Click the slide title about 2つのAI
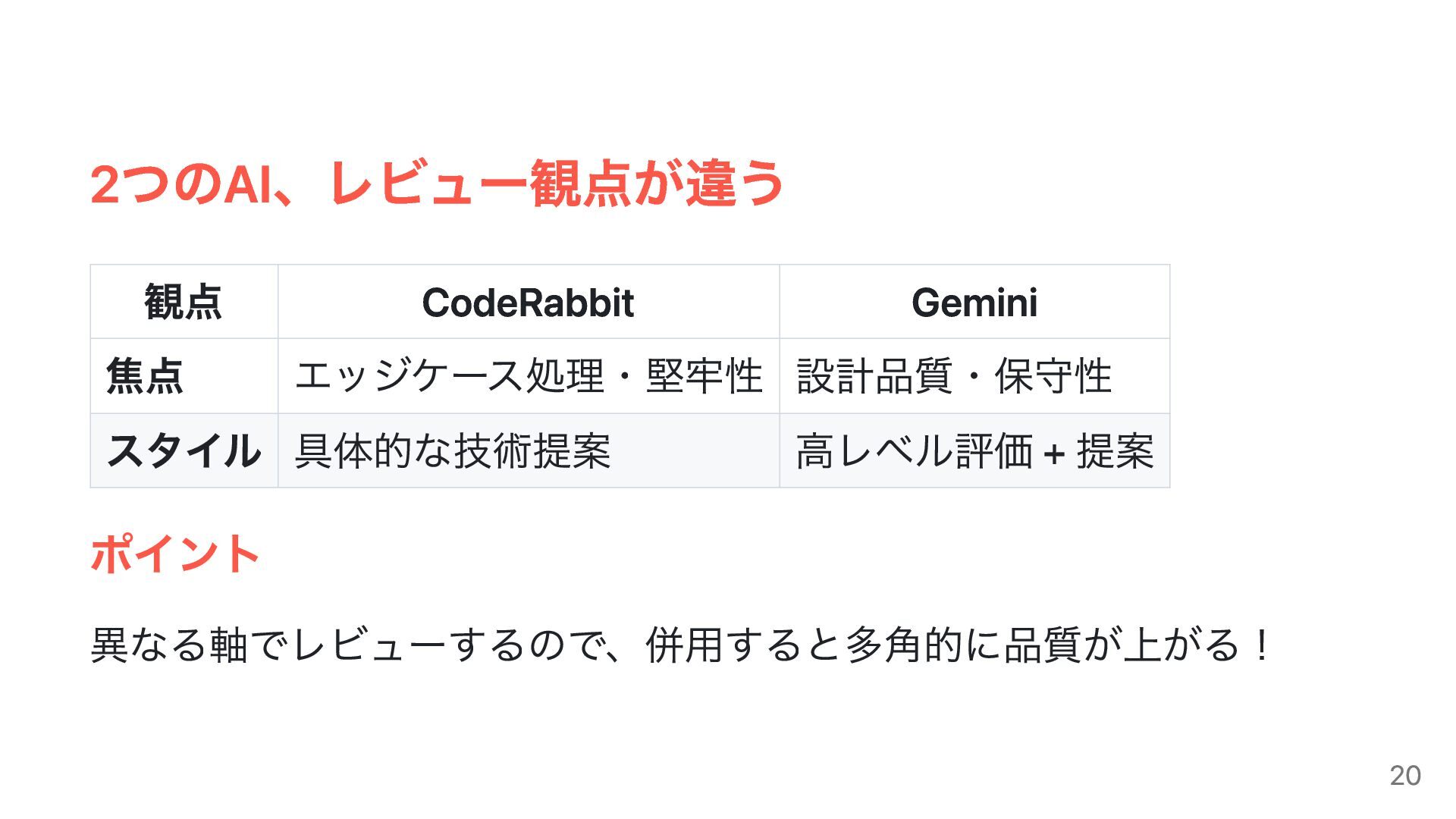This screenshot has width=1456, height=819. tap(436, 184)
